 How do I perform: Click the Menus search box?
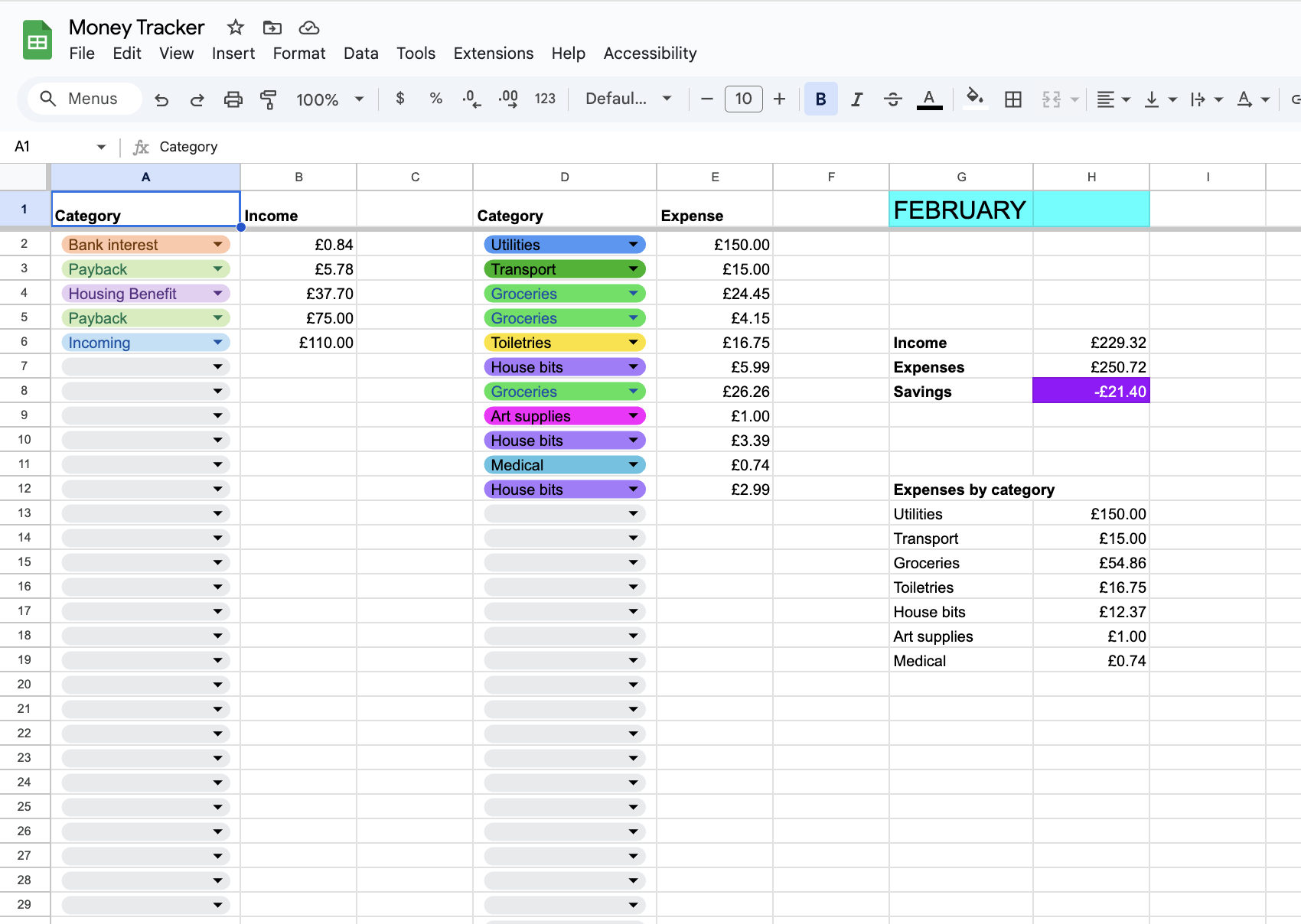[84, 99]
